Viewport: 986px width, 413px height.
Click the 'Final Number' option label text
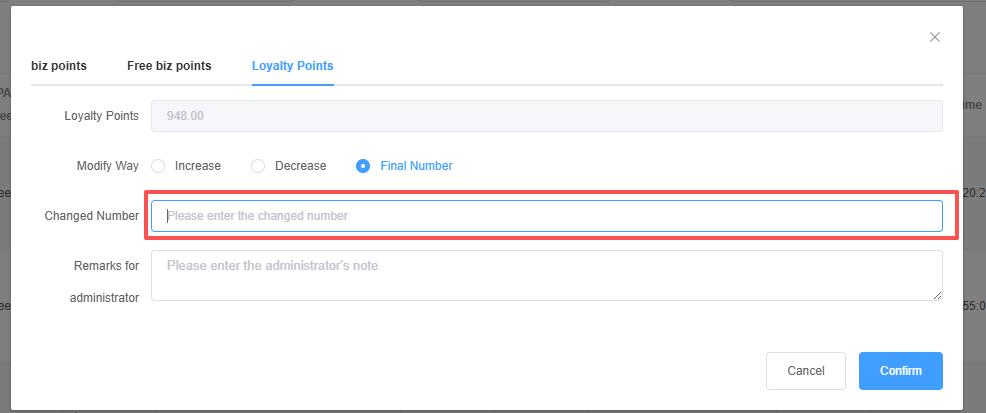tap(416, 166)
